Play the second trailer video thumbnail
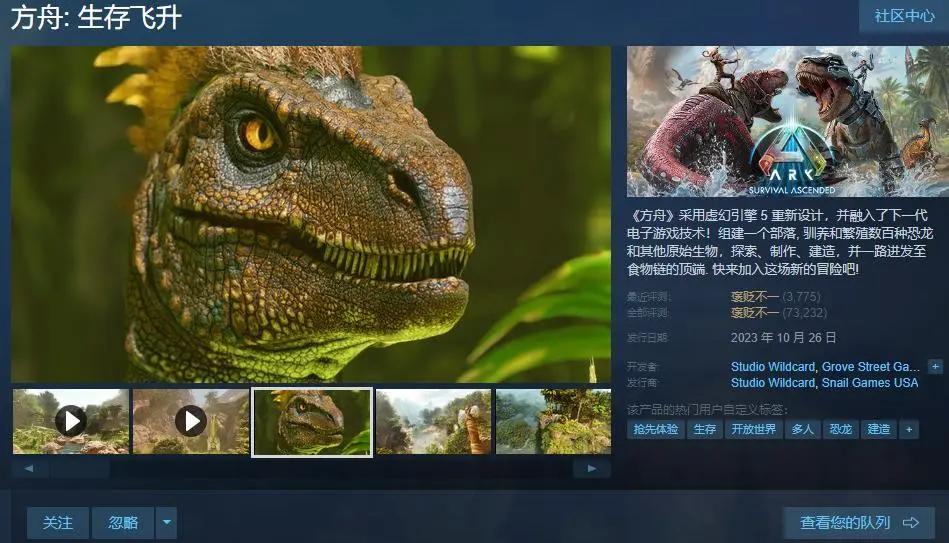 190,421
